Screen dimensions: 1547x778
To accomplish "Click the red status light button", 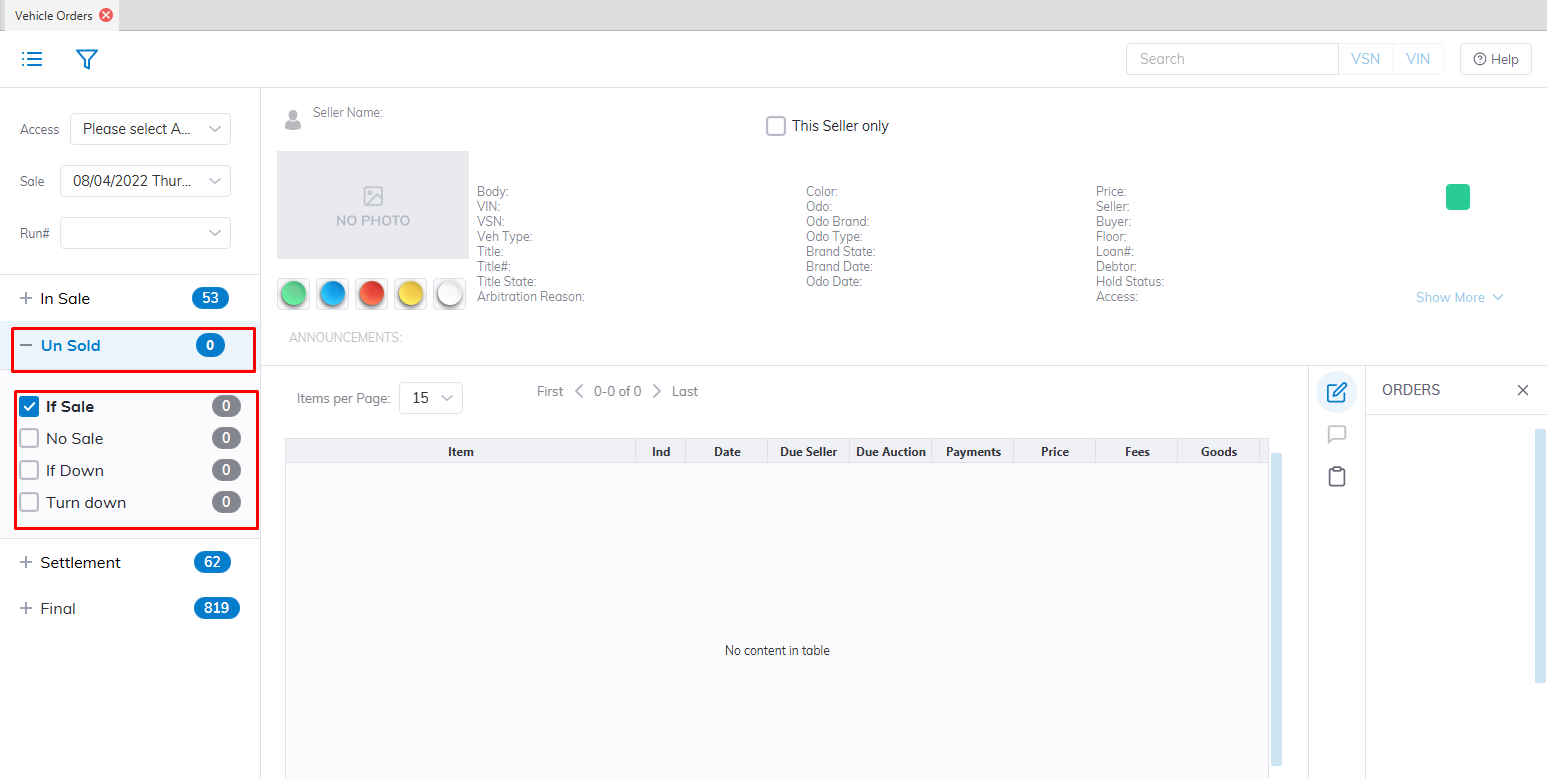I will click(371, 294).
